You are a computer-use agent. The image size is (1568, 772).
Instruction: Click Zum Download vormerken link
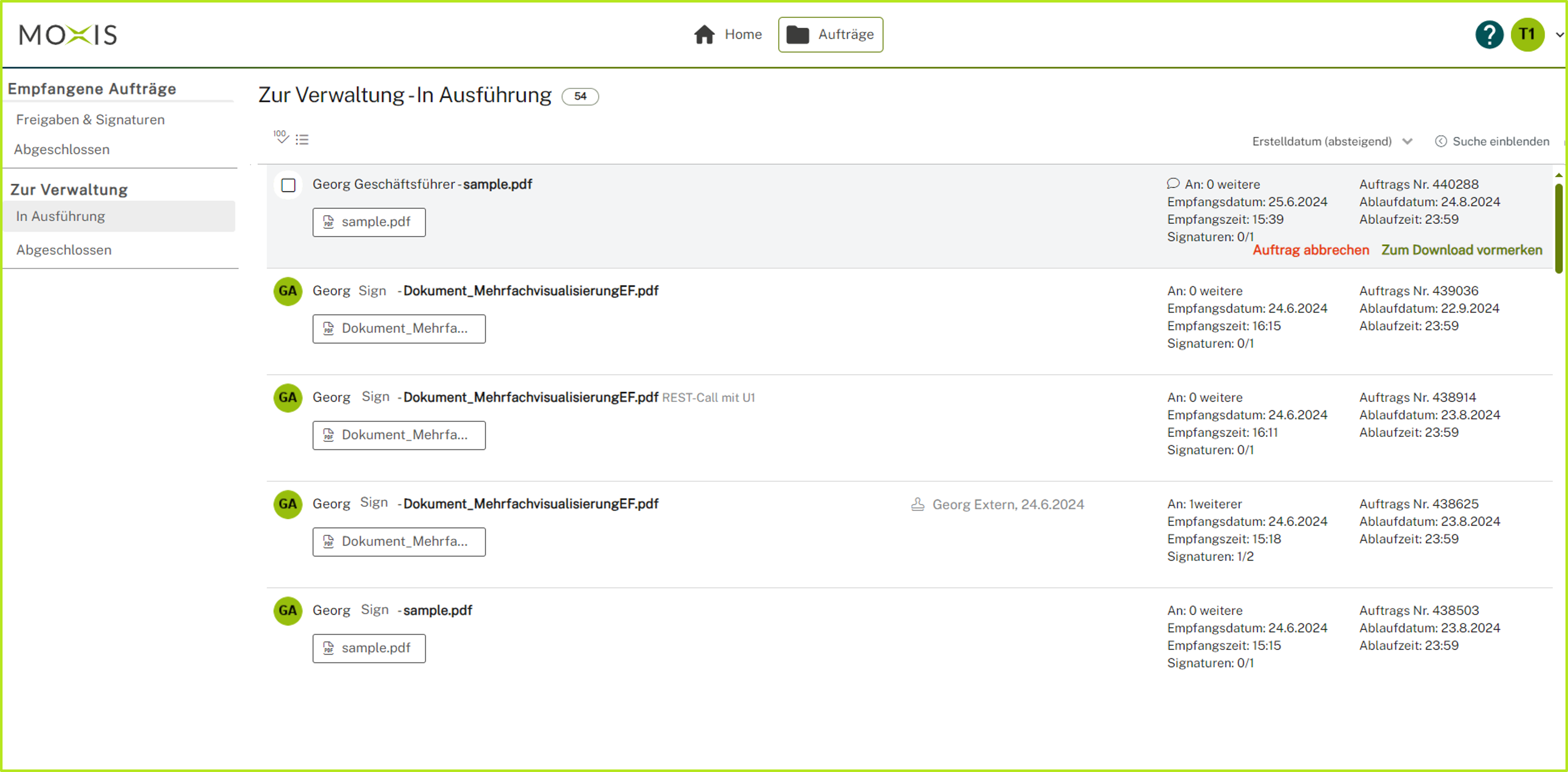[x=1461, y=250]
